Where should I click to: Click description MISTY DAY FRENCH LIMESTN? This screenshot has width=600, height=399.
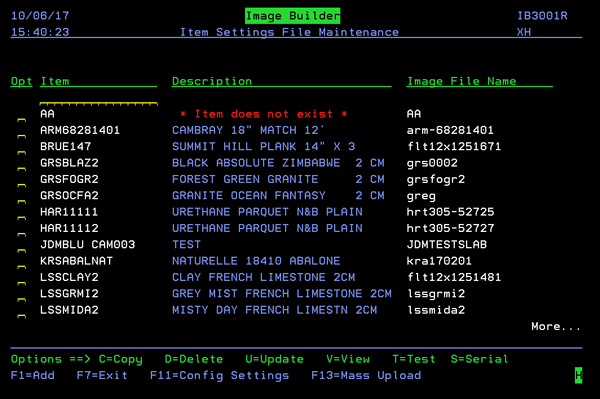[260, 310]
